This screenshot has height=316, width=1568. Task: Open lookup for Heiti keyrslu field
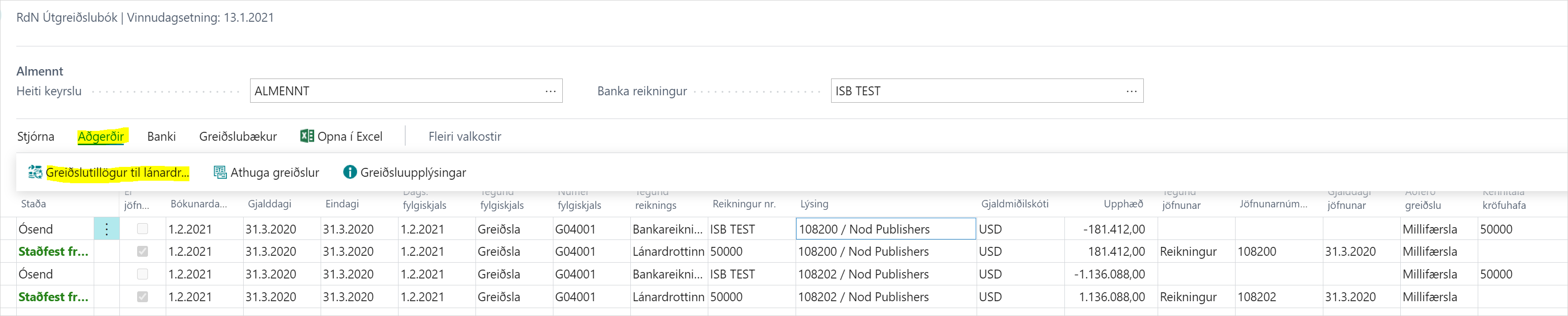pos(550,91)
